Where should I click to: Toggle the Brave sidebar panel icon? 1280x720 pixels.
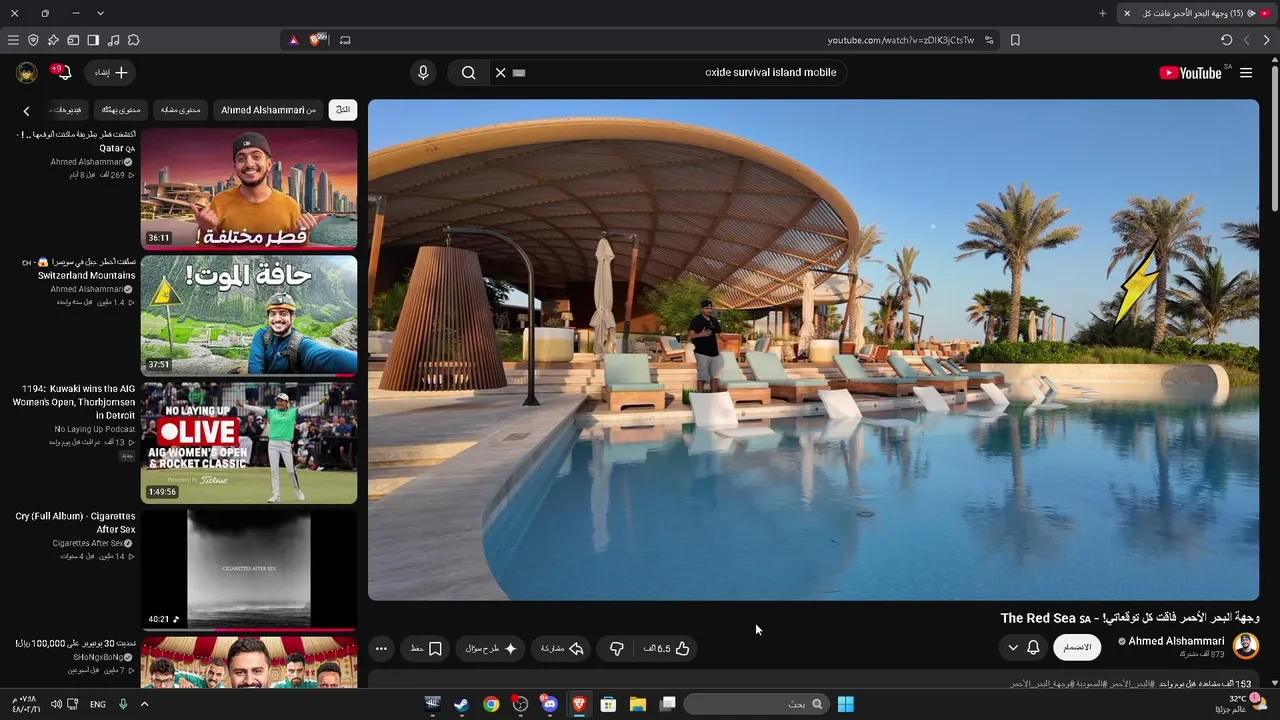click(x=93, y=40)
